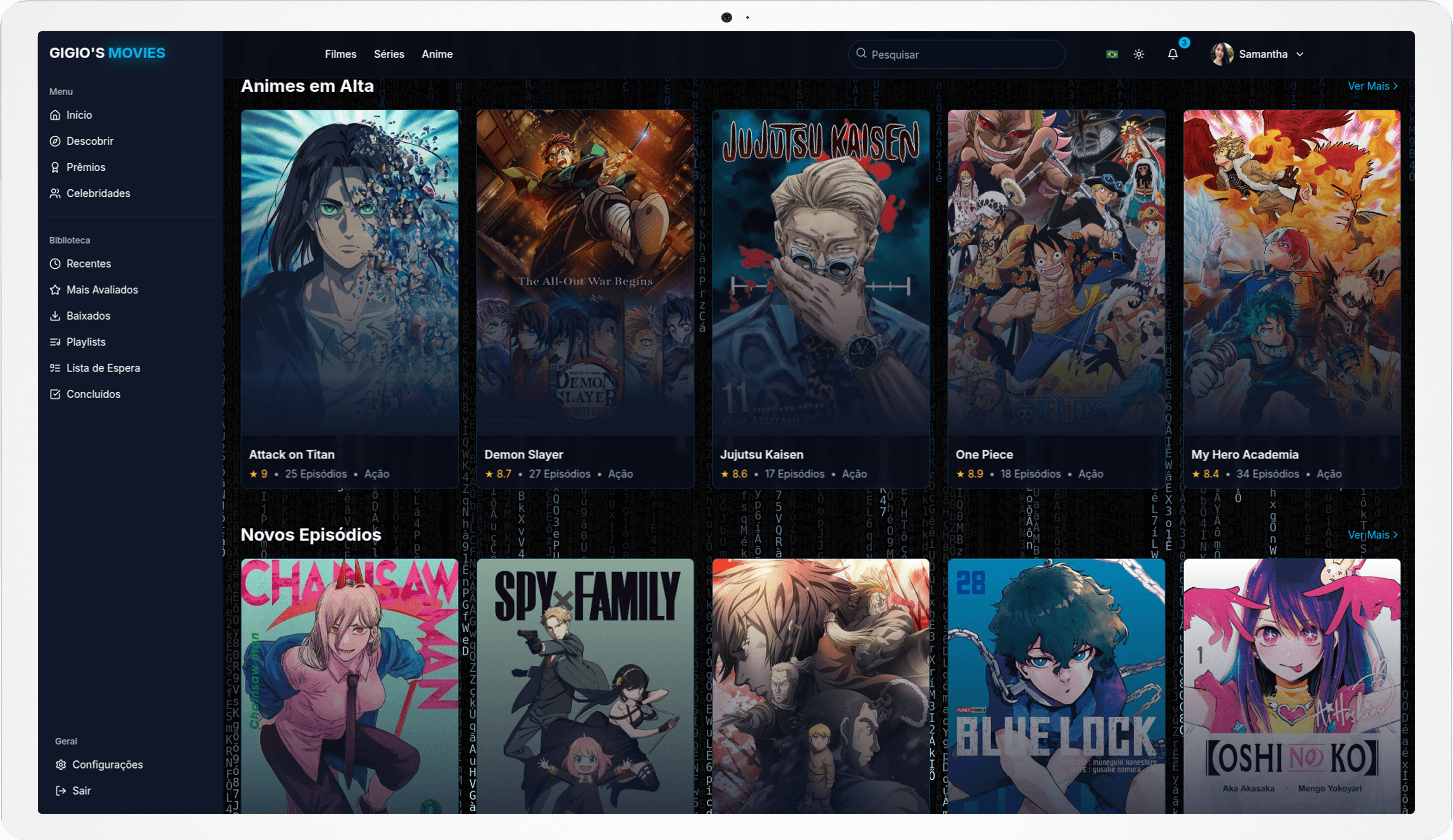The width and height of the screenshot is (1453, 840).
Task: Open Celebridades people icon in sidebar
Action: pos(55,193)
